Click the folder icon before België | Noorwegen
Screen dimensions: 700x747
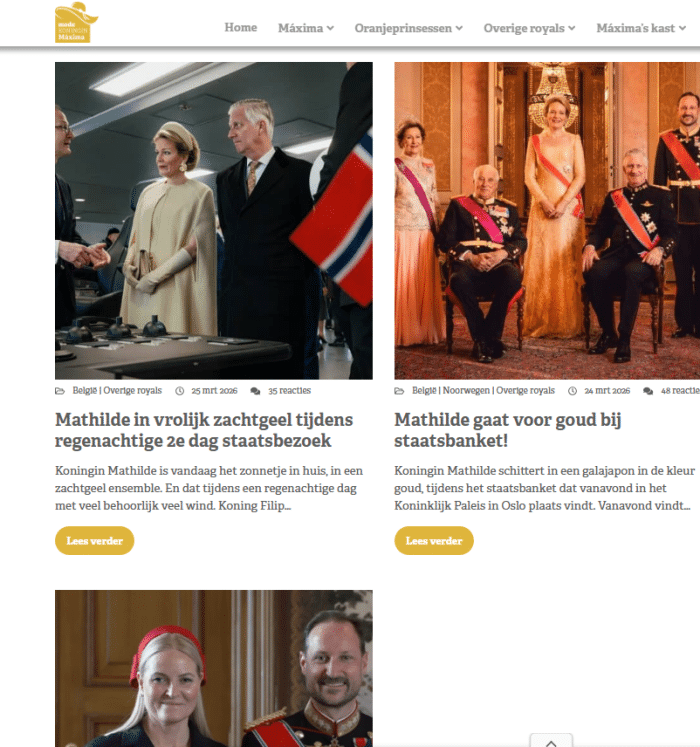click(399, 391)
